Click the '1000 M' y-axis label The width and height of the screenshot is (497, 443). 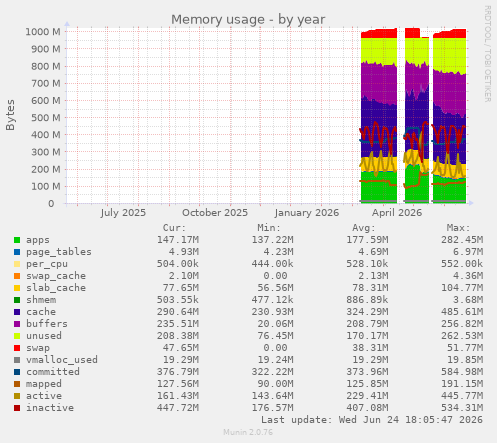(43, 32)
